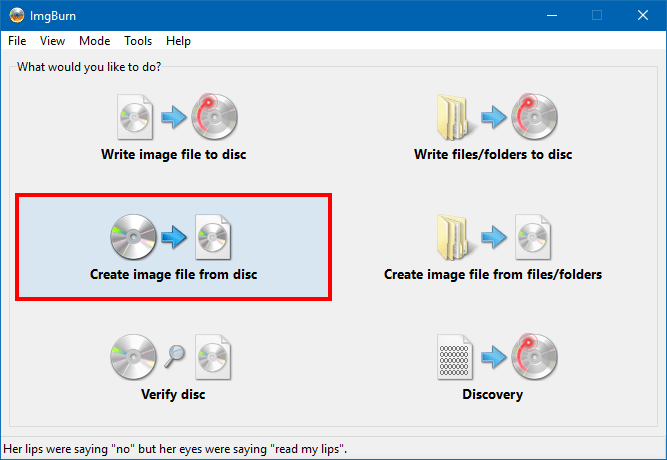The height and width of the screenshot is (460, 667).
Task: Open the Help menu
Action: click(x=178, y=41)
